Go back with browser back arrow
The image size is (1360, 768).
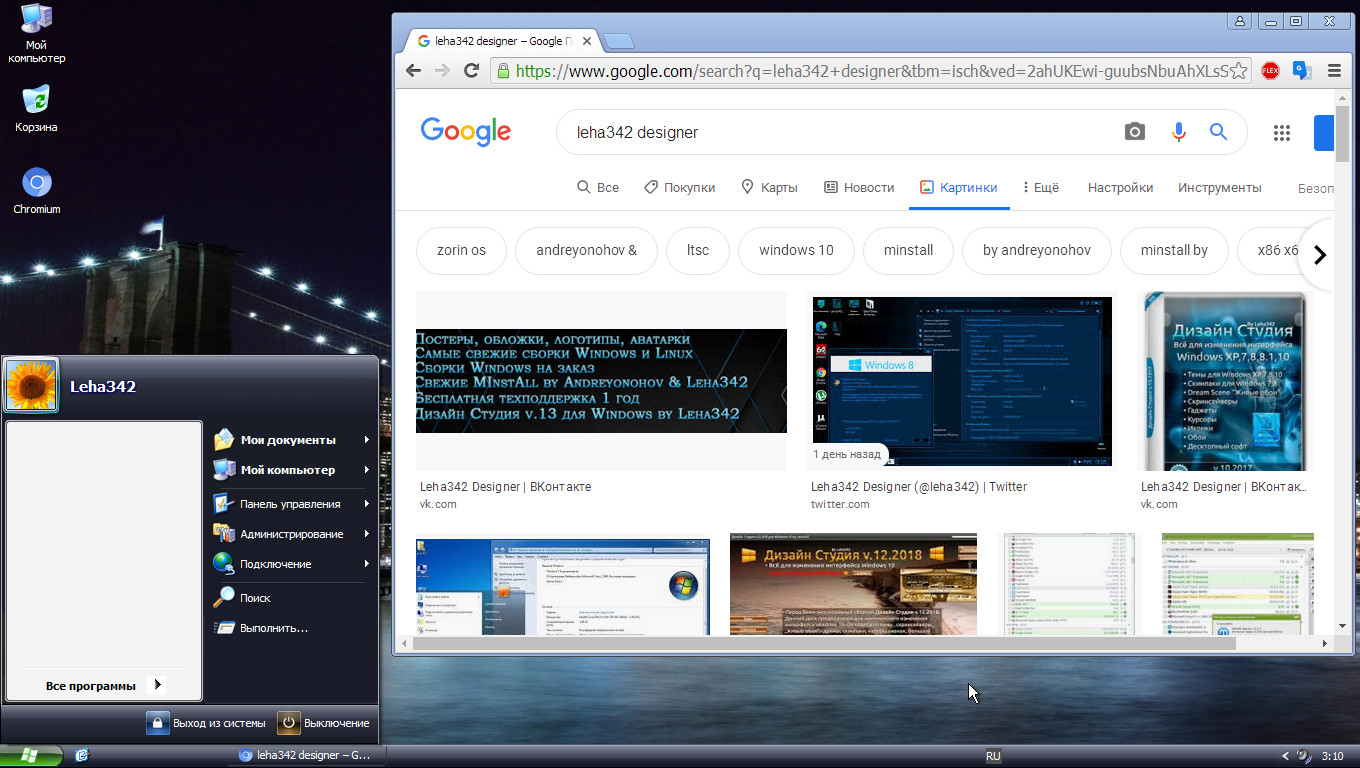413,71
